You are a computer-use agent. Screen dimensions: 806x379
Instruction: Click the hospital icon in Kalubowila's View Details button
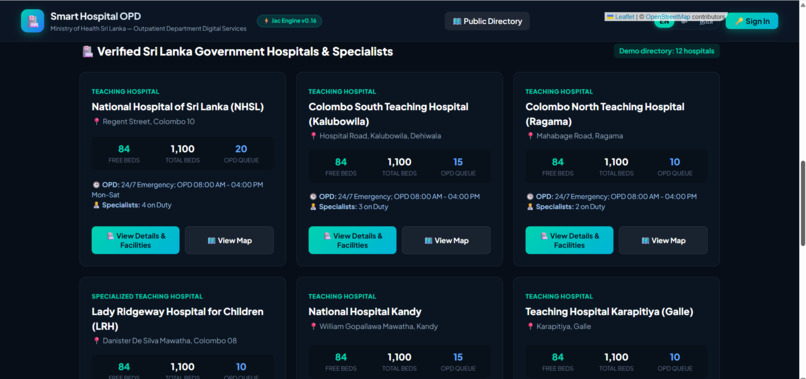tap(327, 236)
